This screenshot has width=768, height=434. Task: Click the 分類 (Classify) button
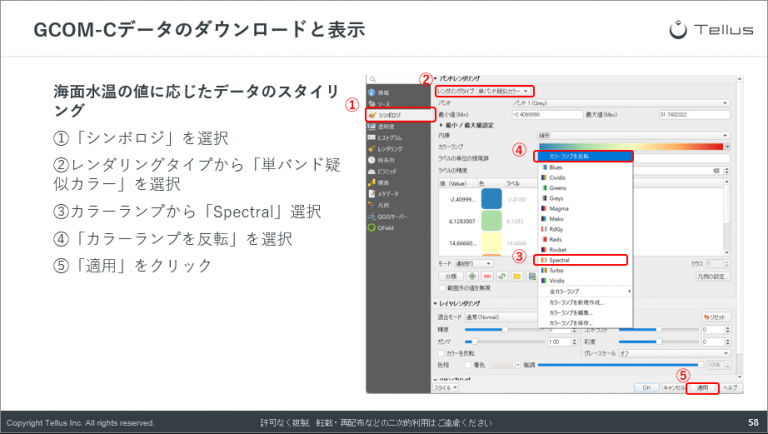pyautogui.click(x=451, y=276)
